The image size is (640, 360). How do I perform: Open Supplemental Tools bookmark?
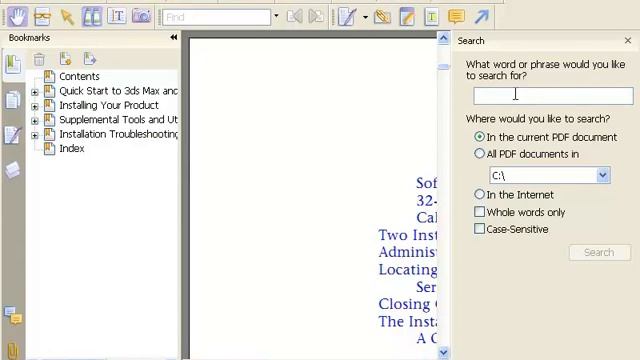[x=118, y=120]
